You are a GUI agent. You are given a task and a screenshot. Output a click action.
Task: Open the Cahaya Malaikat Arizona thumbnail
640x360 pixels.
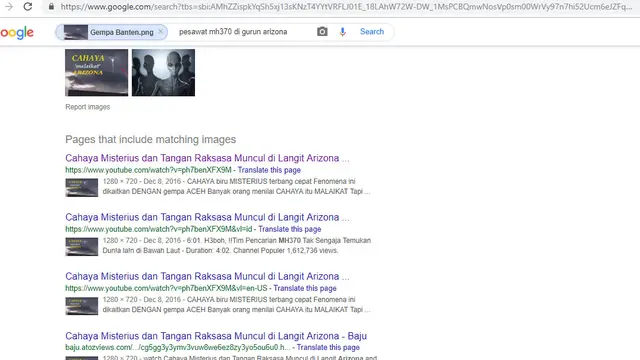tap(96, 73)
